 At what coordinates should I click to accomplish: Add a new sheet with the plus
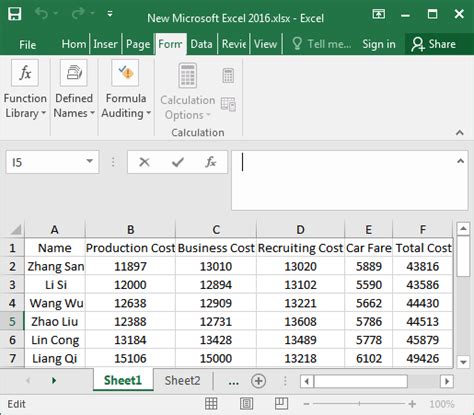(258, 381)
